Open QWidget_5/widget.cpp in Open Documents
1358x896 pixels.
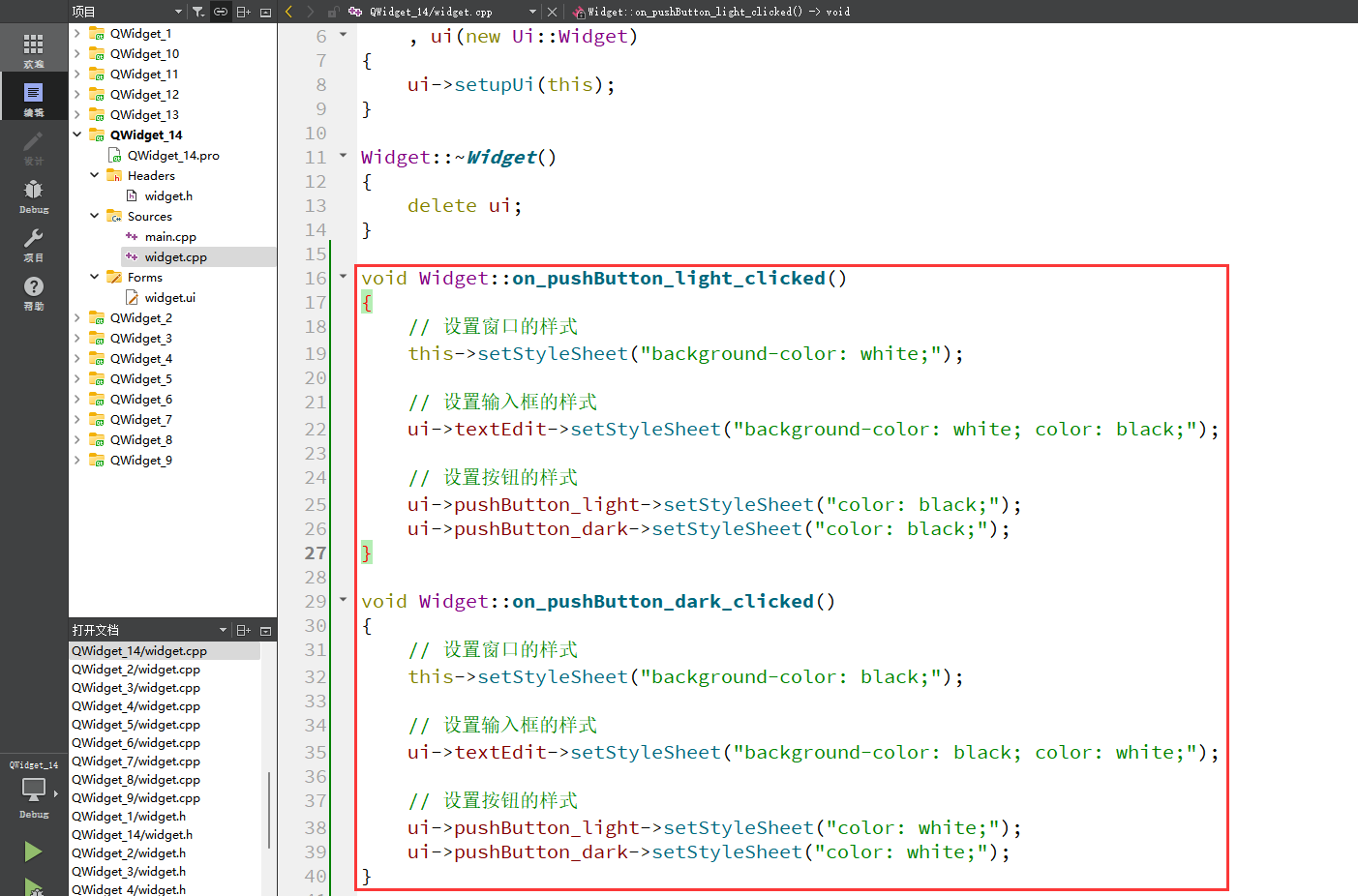tap(136, 725)
